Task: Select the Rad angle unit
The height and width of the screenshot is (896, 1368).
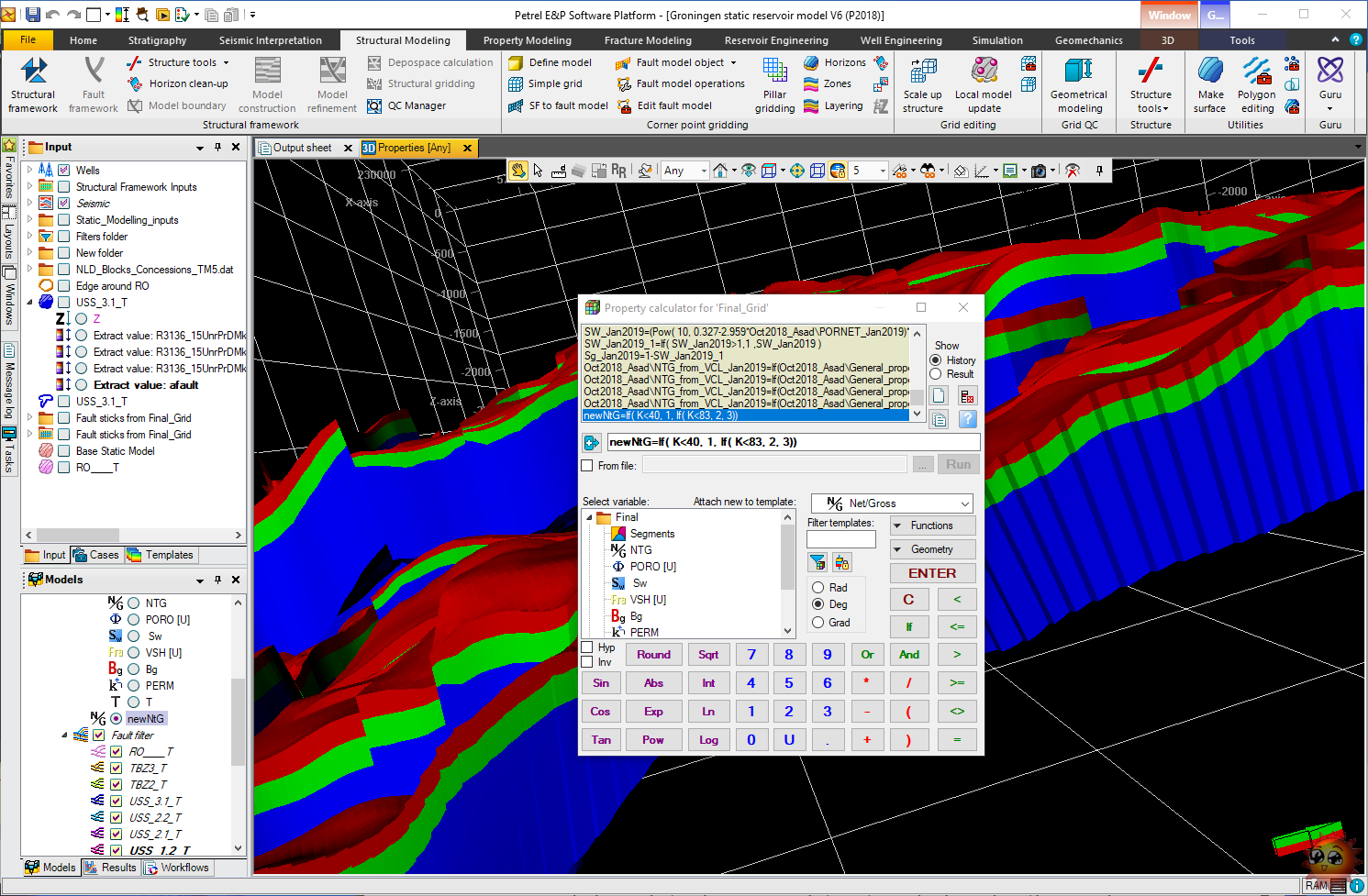Action: pyautogui.click(x=817, y=588)
